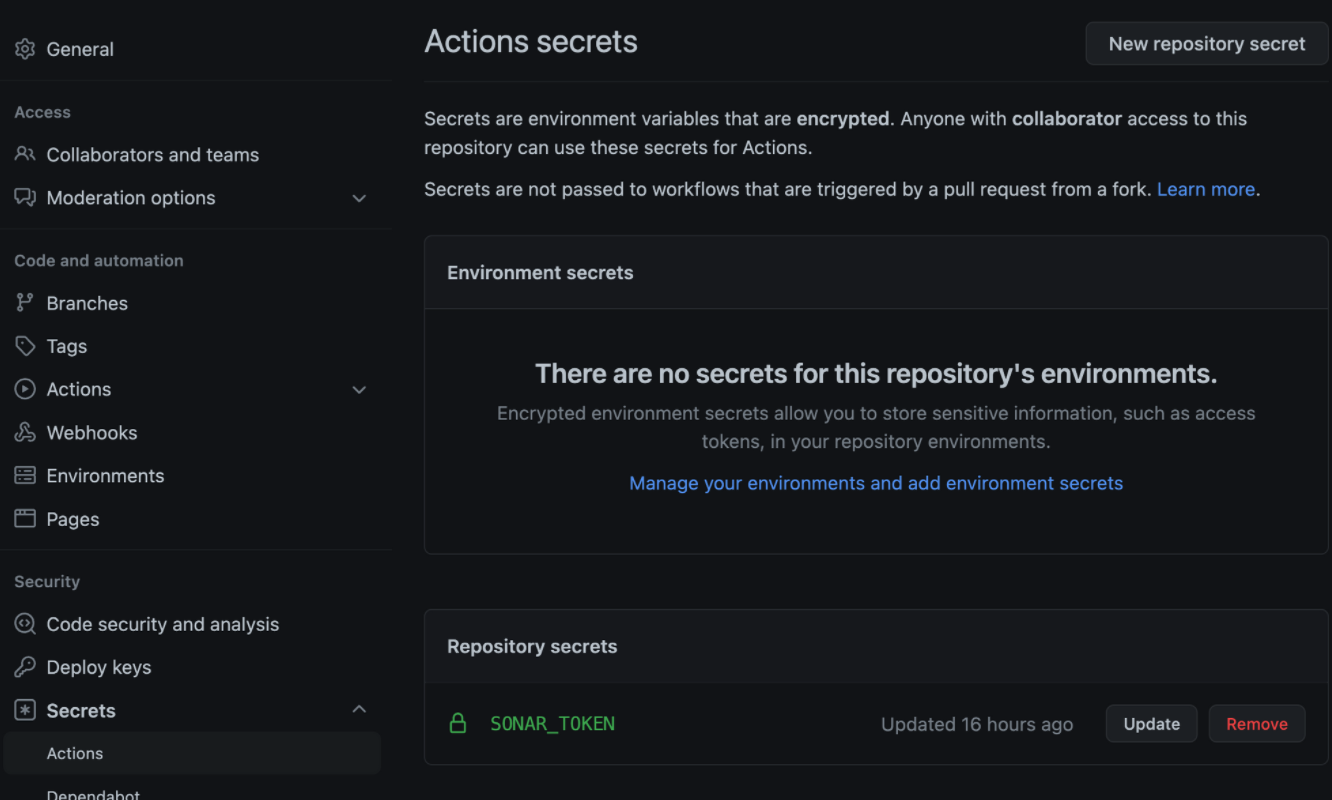Image resolution: width=1332 pixels, height=800 pixels.
Task: Click the Code security and analysis icon
Action: 25,624
